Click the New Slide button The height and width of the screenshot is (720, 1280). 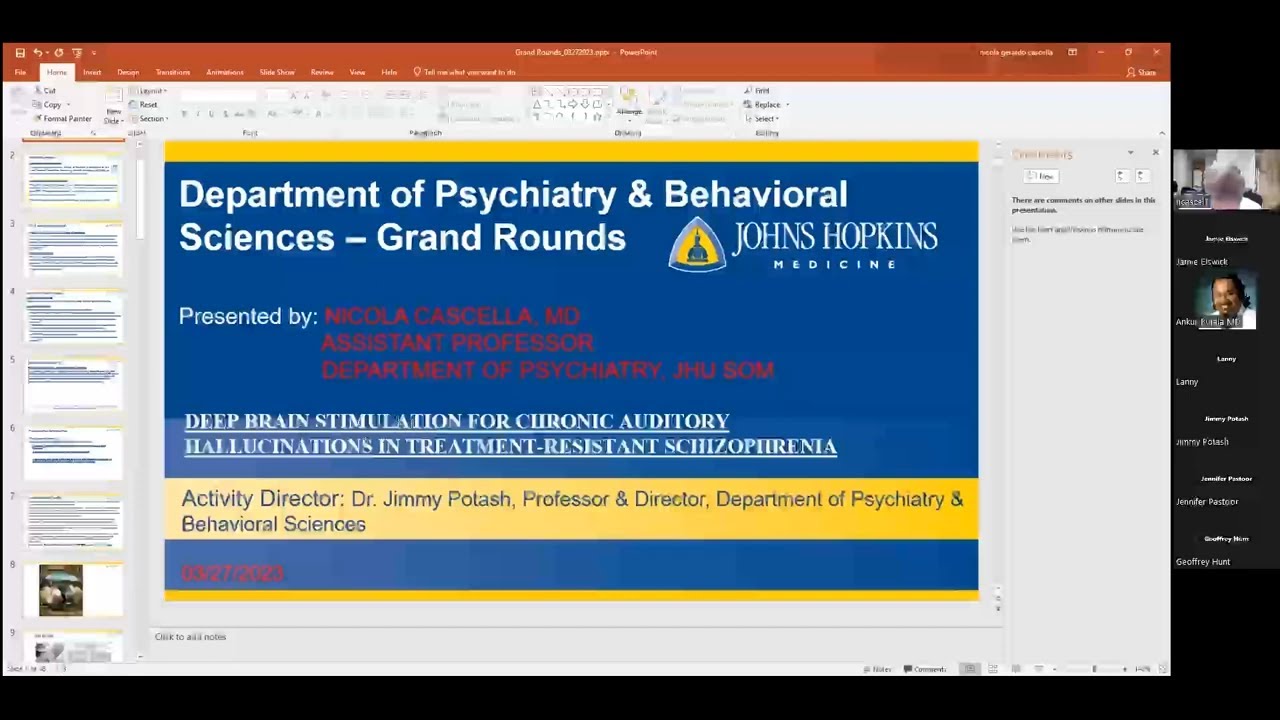coord(113,105)
